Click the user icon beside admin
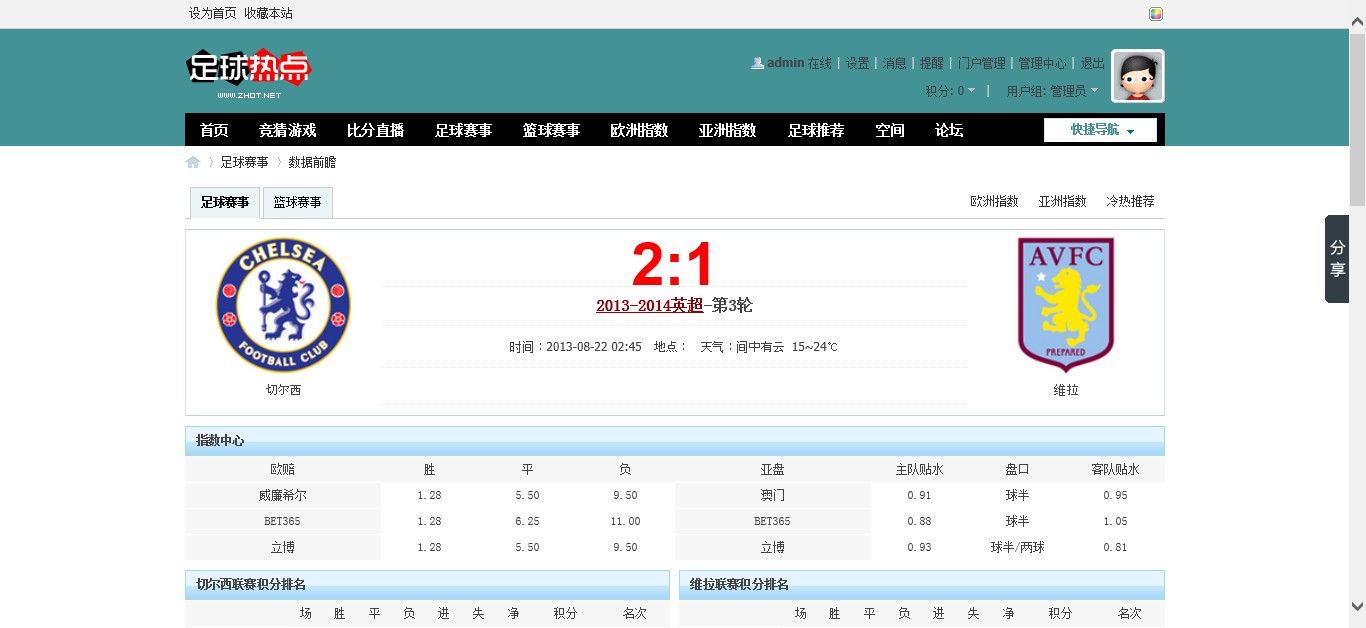Screen dimensions: 1366x628 (757, 63)
